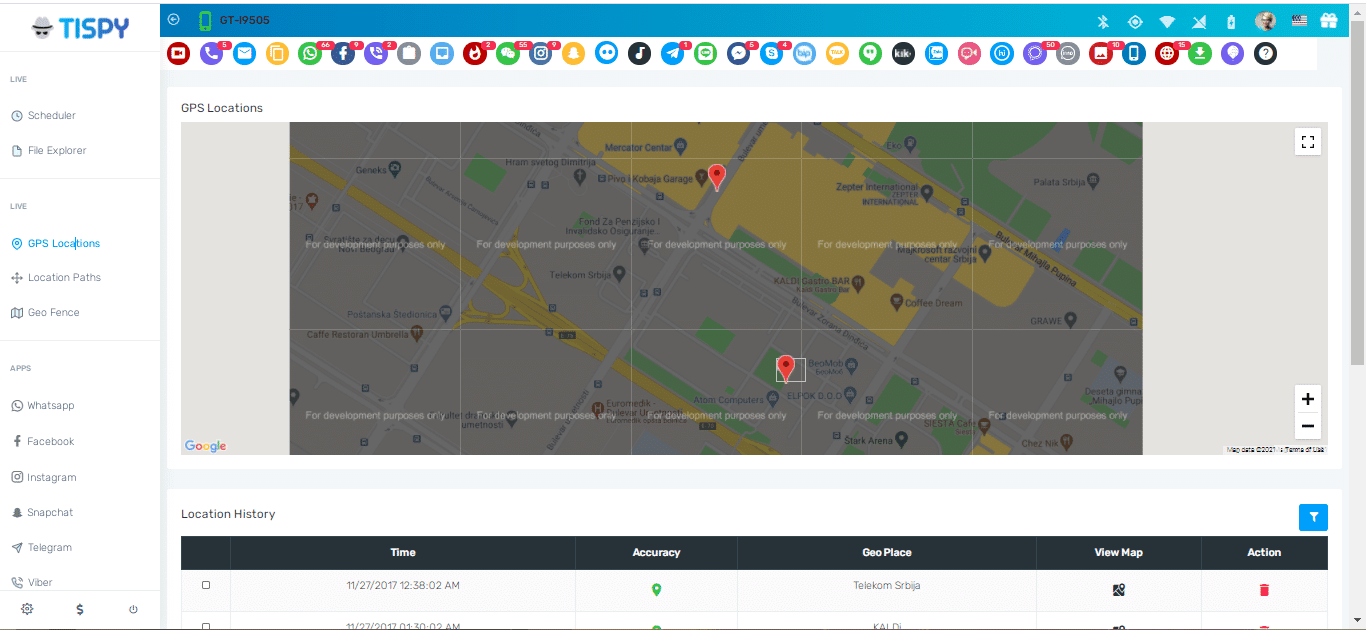
Task: Open the email envelope icon
Action: click(x=244, y=54)
